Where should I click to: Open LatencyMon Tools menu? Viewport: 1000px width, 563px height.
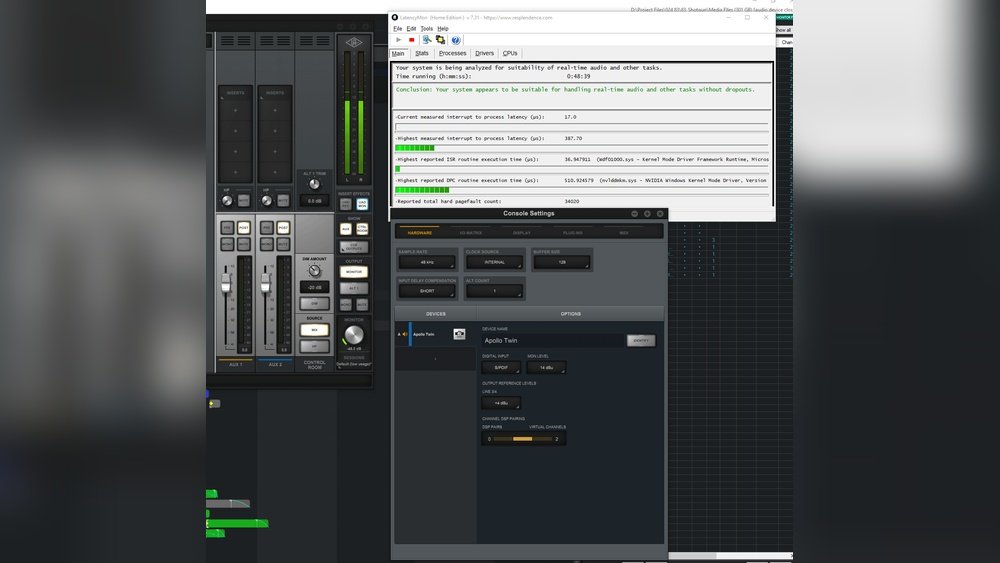(x=427, y=29)
